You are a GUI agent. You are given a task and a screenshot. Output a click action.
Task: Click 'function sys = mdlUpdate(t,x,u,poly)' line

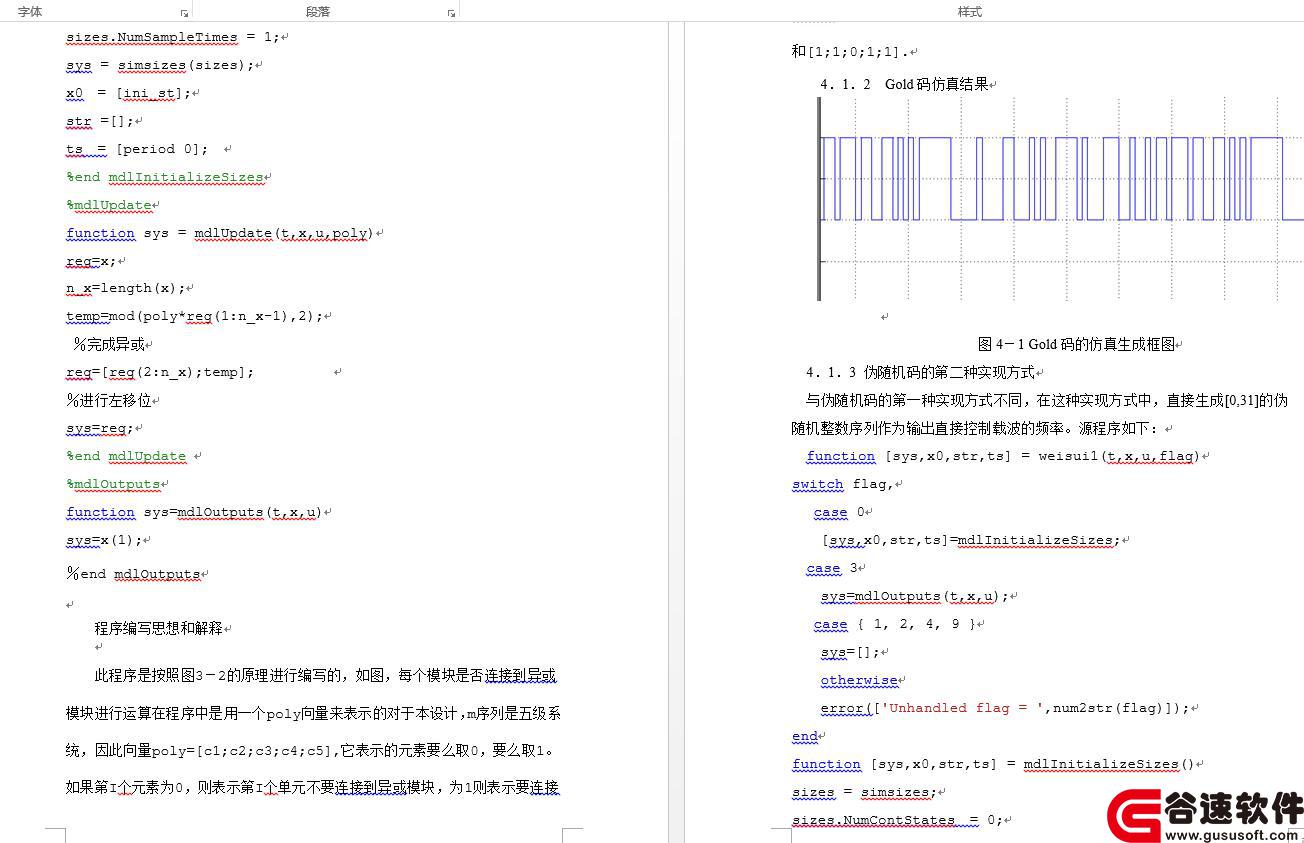click(x=220, y=233)
